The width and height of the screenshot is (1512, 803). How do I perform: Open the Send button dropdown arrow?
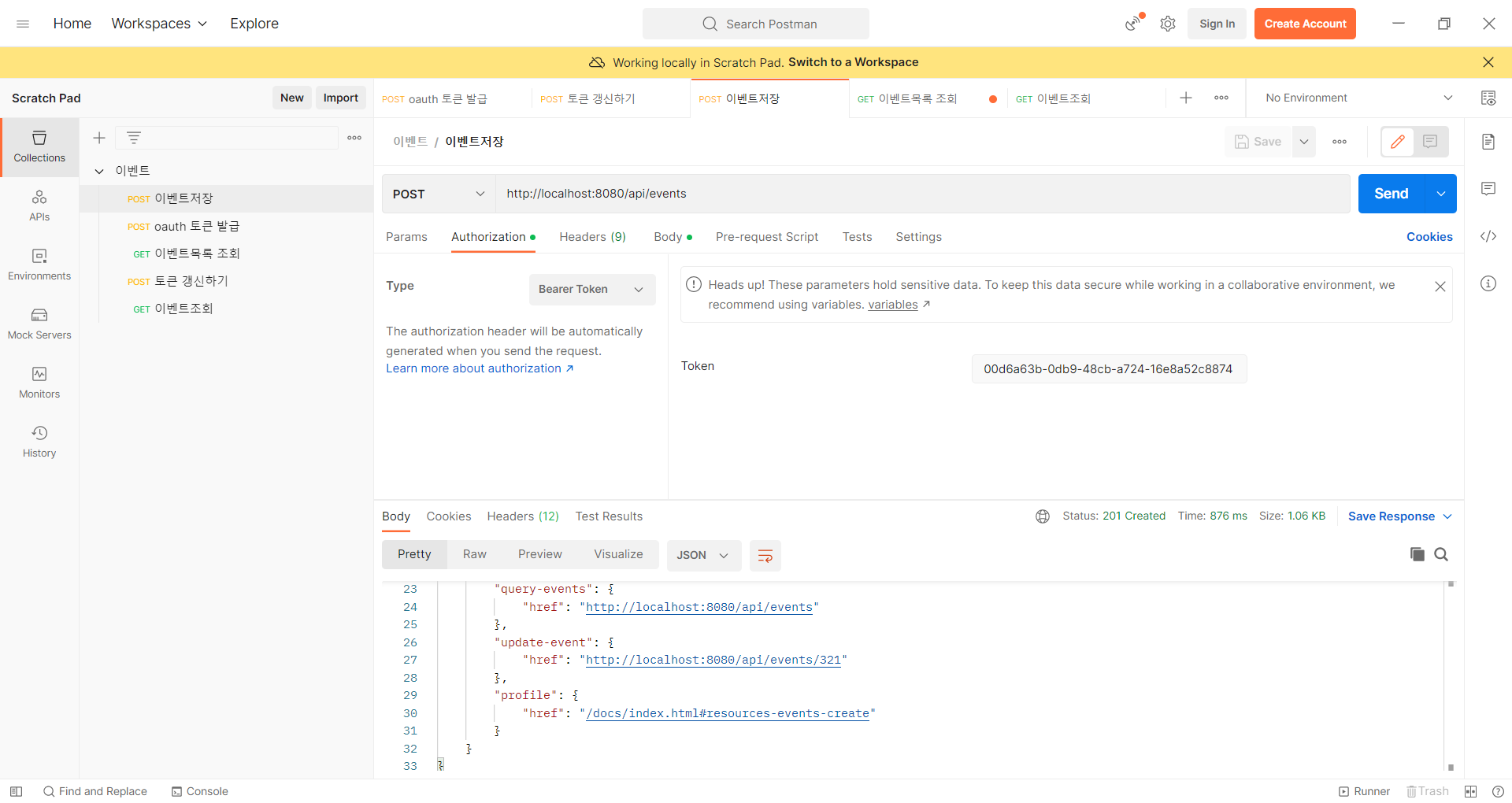pos(1441,194)
